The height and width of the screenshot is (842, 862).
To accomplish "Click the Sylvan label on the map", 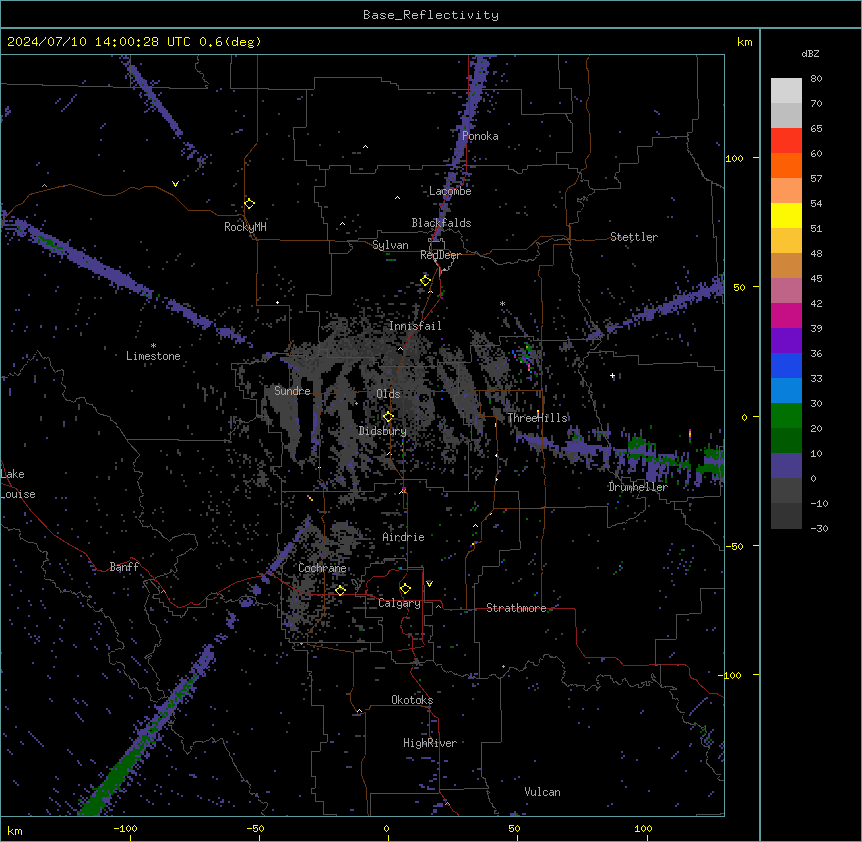I will pos(390,245).
